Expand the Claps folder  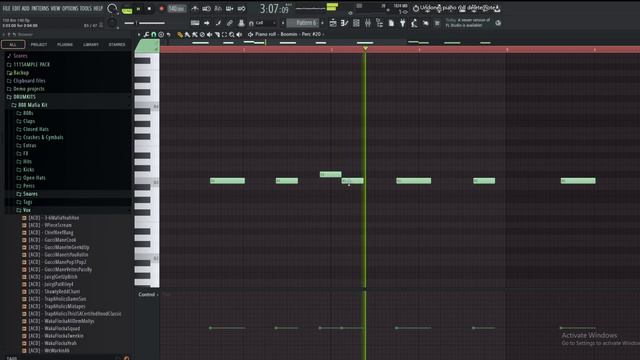29,121
